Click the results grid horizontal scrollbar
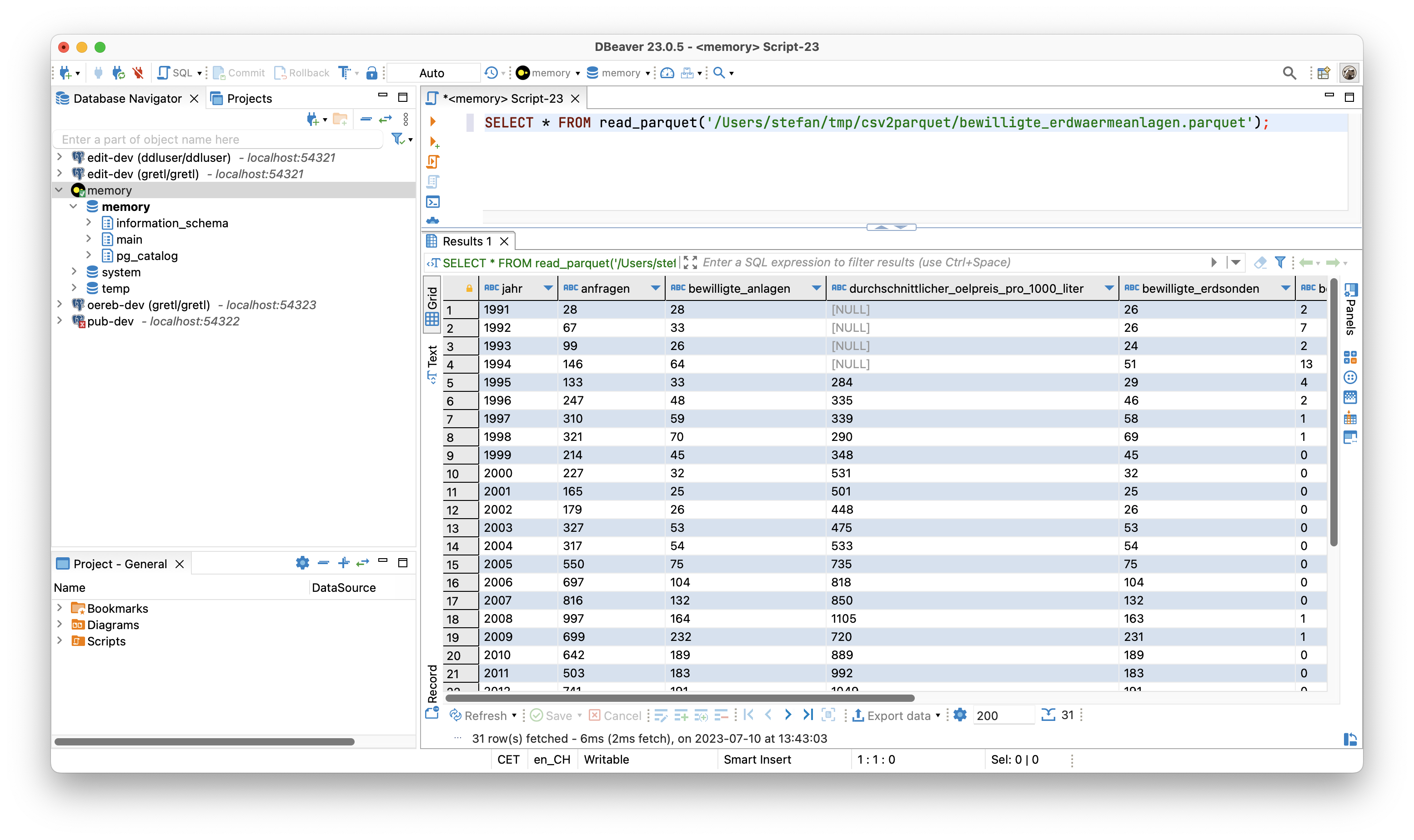The width and height of the screenshot is (1414, 840). 680,698
